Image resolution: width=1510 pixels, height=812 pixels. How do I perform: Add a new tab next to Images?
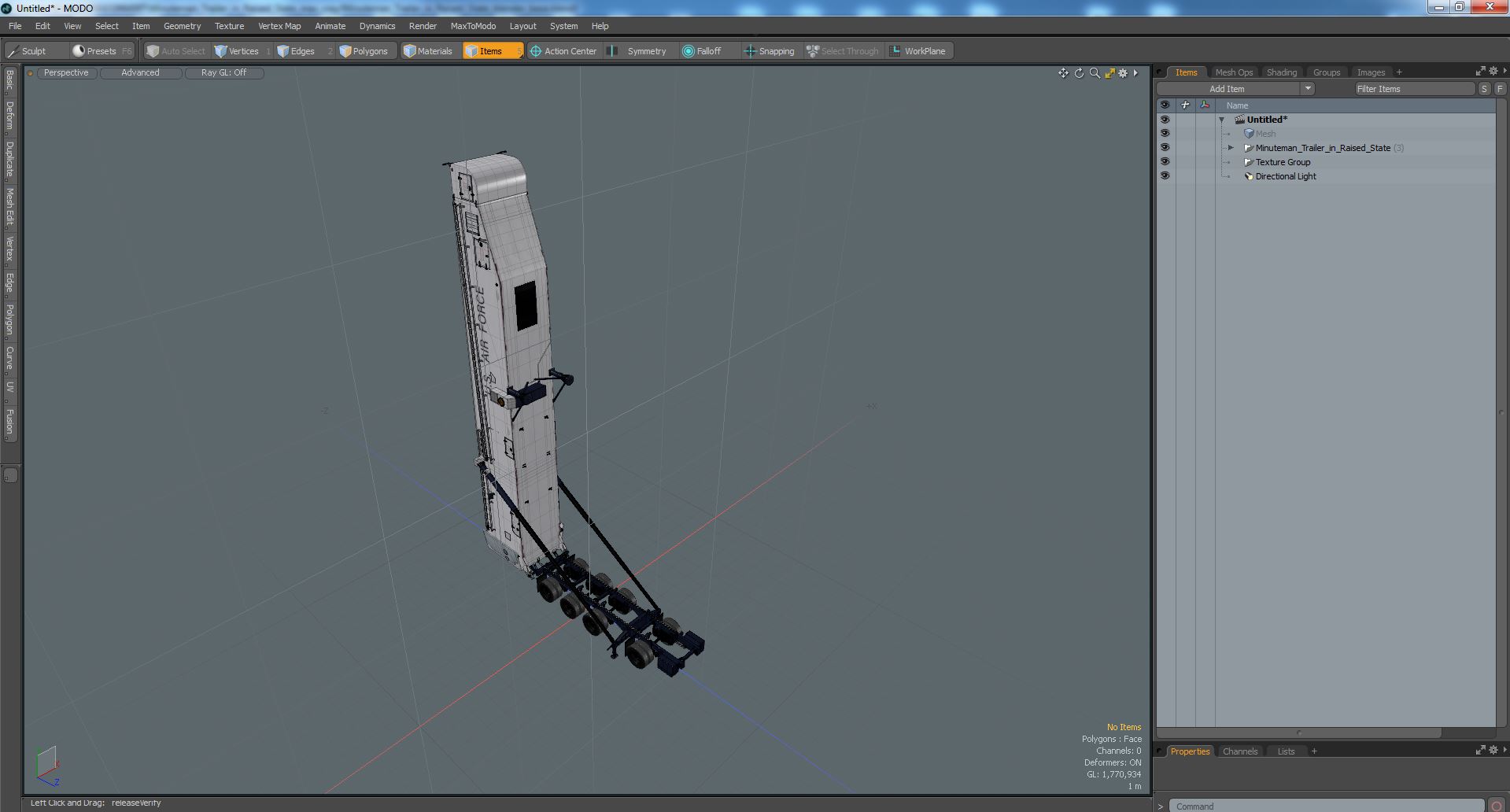[1399, 72]
